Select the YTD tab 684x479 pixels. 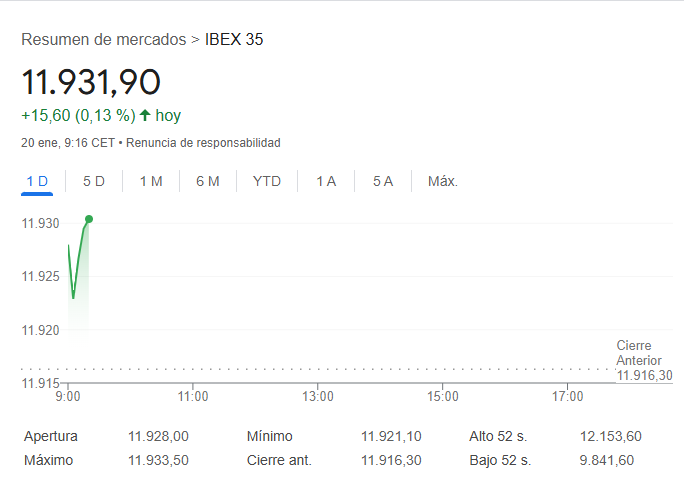267,181
